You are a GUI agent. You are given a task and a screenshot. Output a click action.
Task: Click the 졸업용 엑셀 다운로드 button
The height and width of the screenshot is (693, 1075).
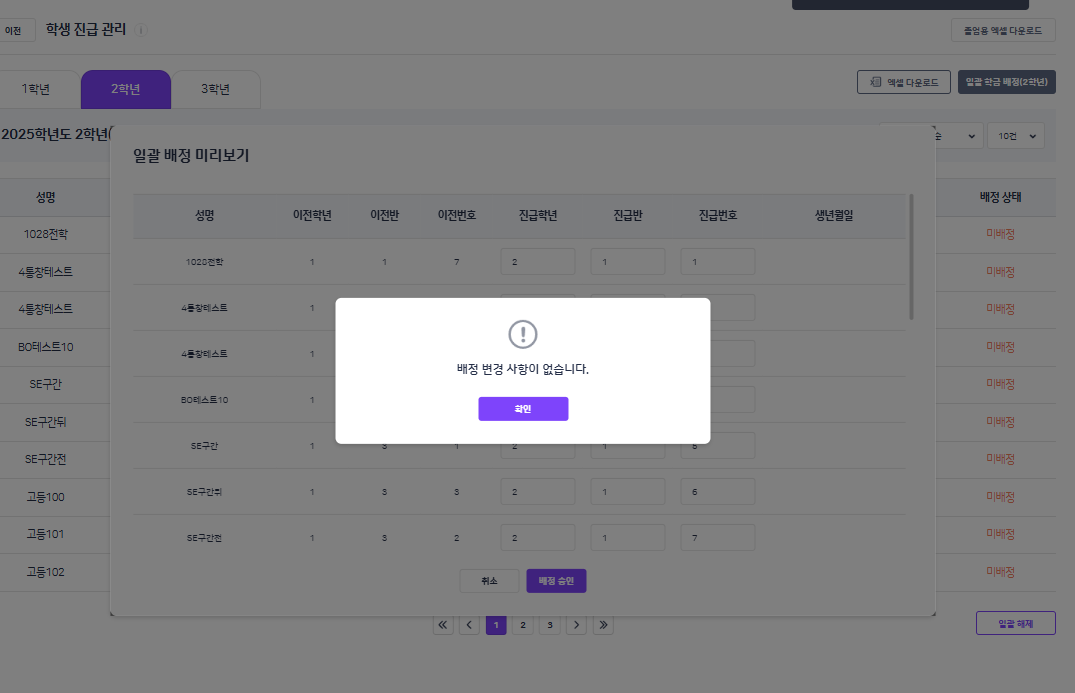[x=1003, y=31]
